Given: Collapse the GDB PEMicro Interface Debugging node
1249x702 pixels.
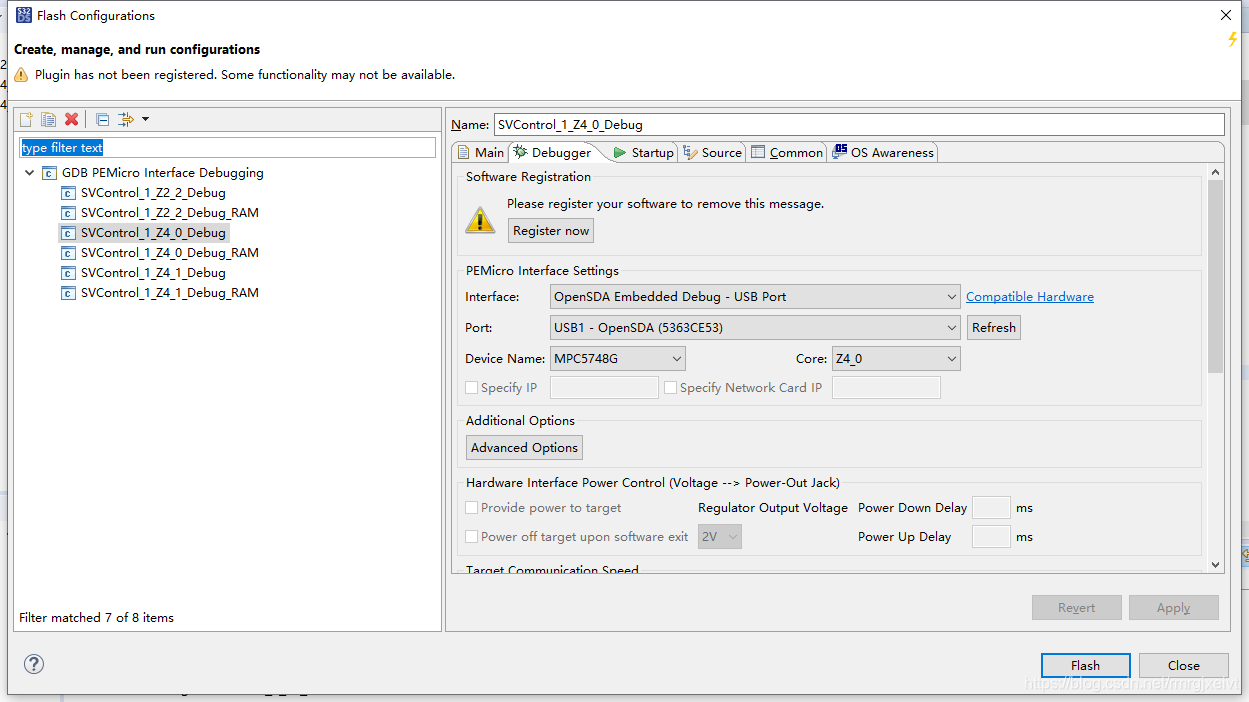Looking at the screenshot, I should 30,172.
